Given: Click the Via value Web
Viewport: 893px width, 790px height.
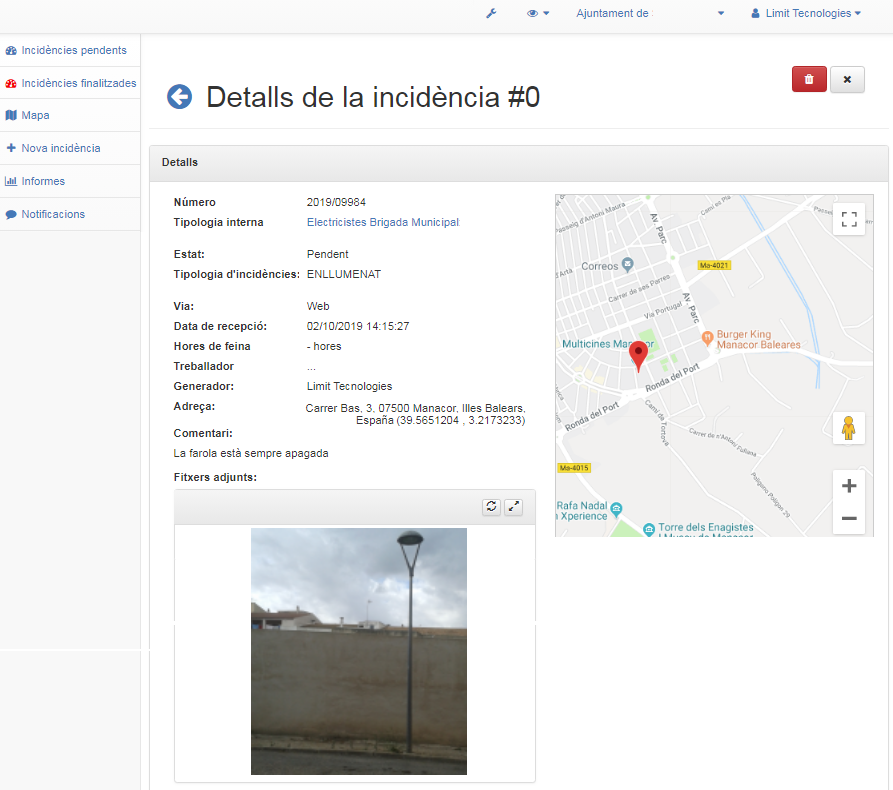Looking at the screenshot, I should point(318,306).
